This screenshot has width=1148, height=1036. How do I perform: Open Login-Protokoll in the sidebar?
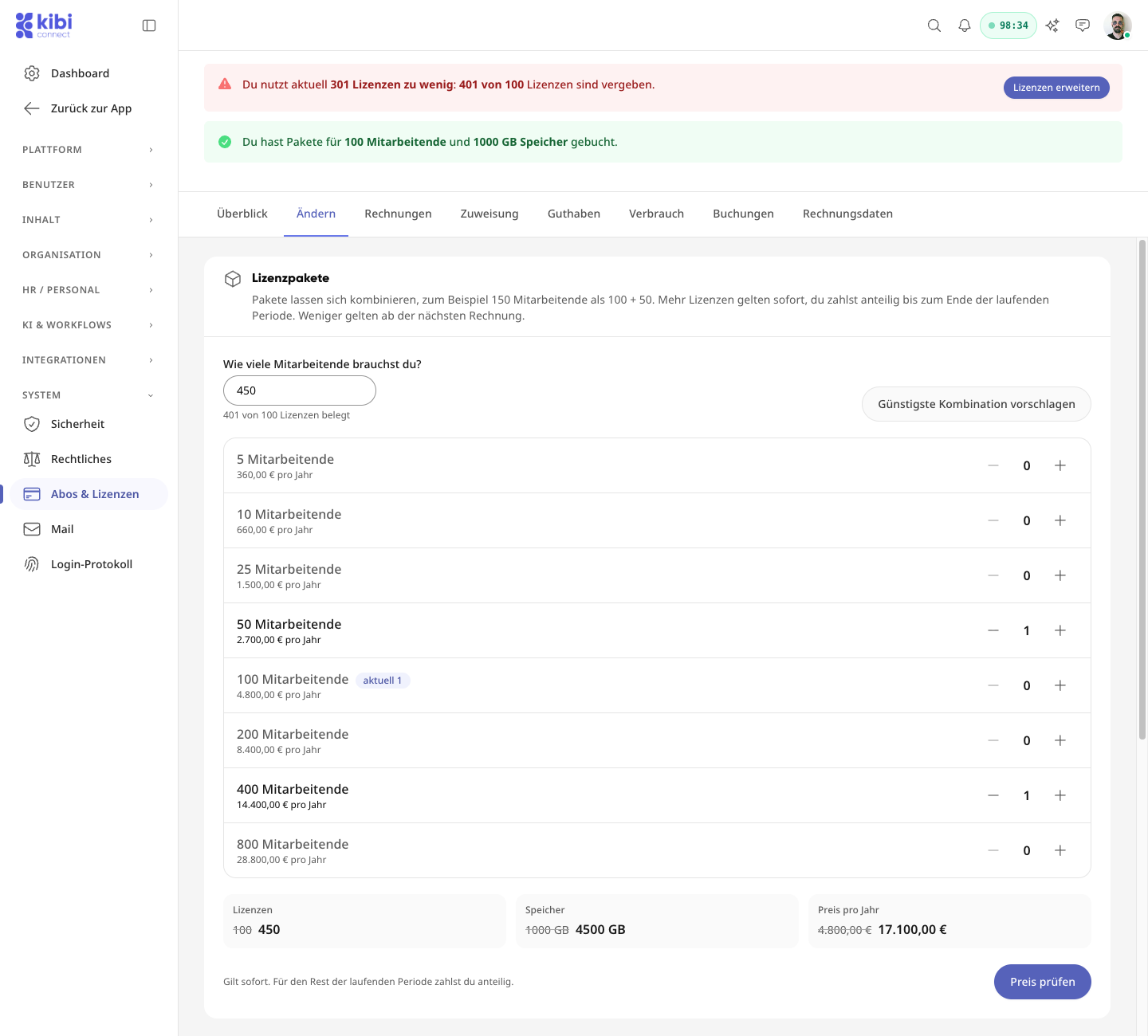[88, 564]
